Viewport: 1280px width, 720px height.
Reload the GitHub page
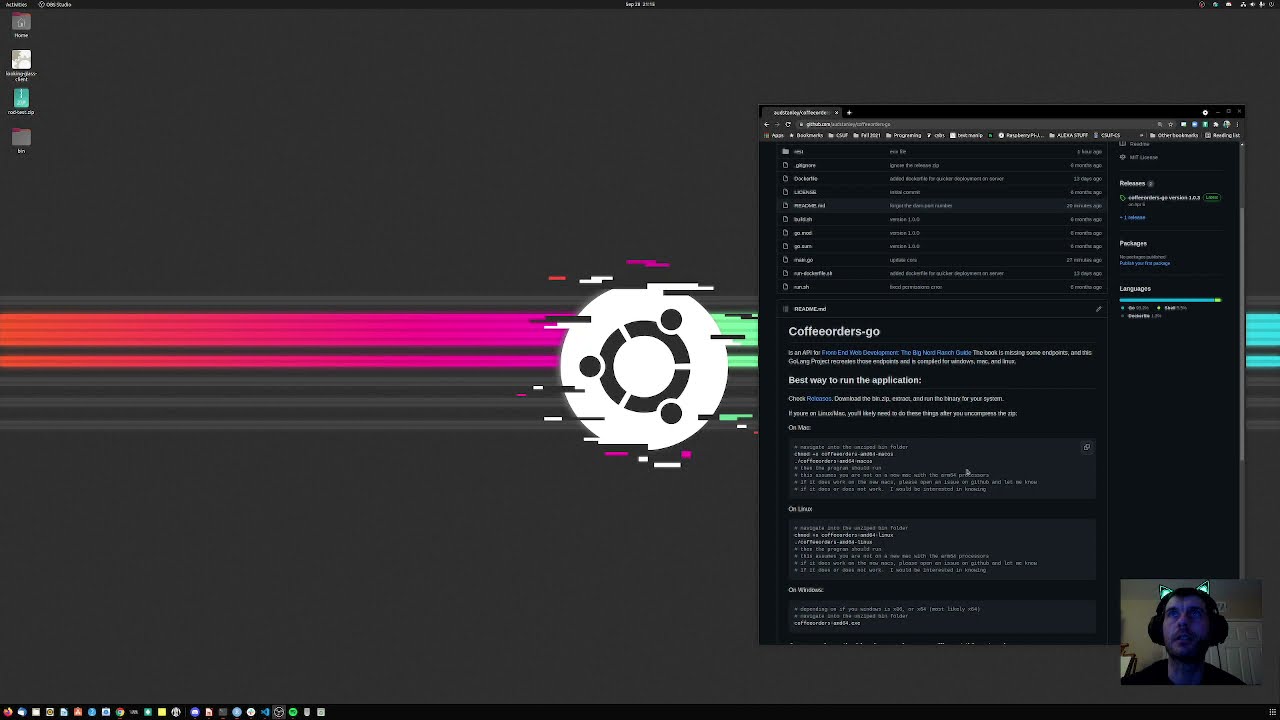click(x=788, y=124)
